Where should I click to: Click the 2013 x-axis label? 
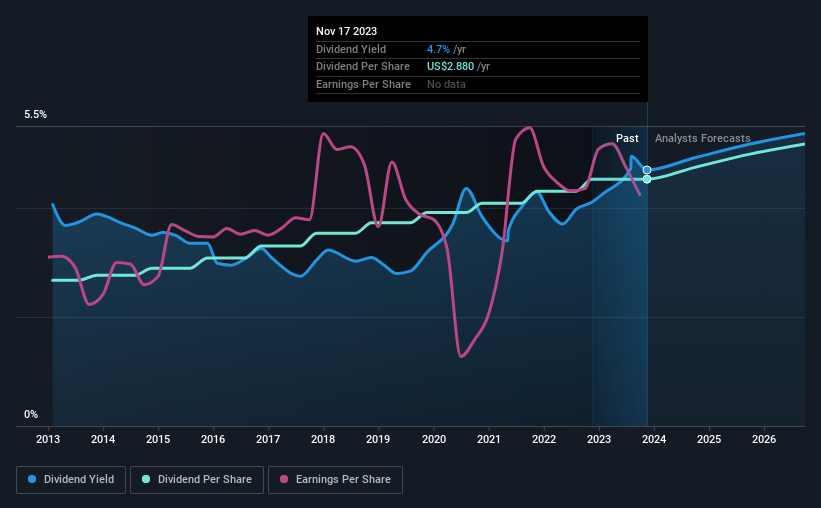pyautogui.click(x=48, y=439)
